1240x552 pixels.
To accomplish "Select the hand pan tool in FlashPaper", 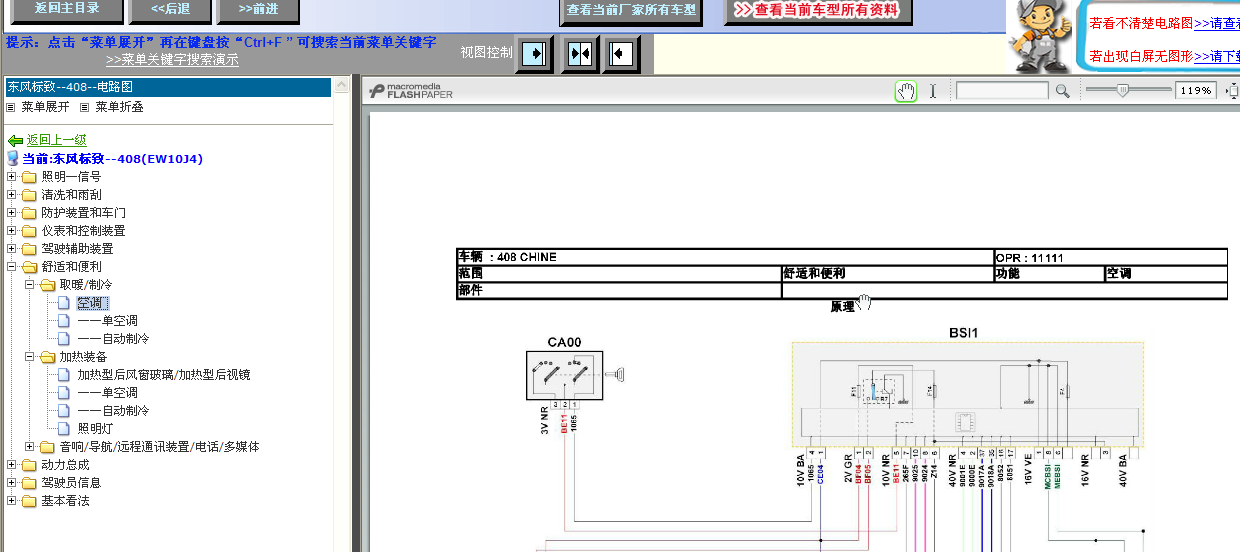I will [905, 91].
